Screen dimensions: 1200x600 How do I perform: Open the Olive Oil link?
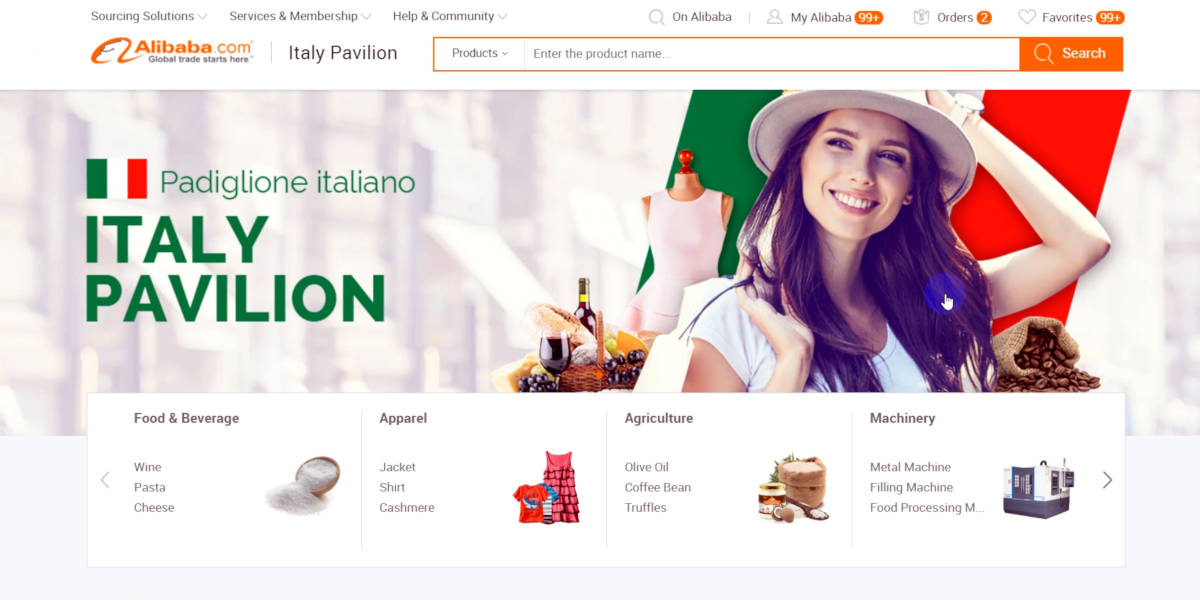pos(647,467)
